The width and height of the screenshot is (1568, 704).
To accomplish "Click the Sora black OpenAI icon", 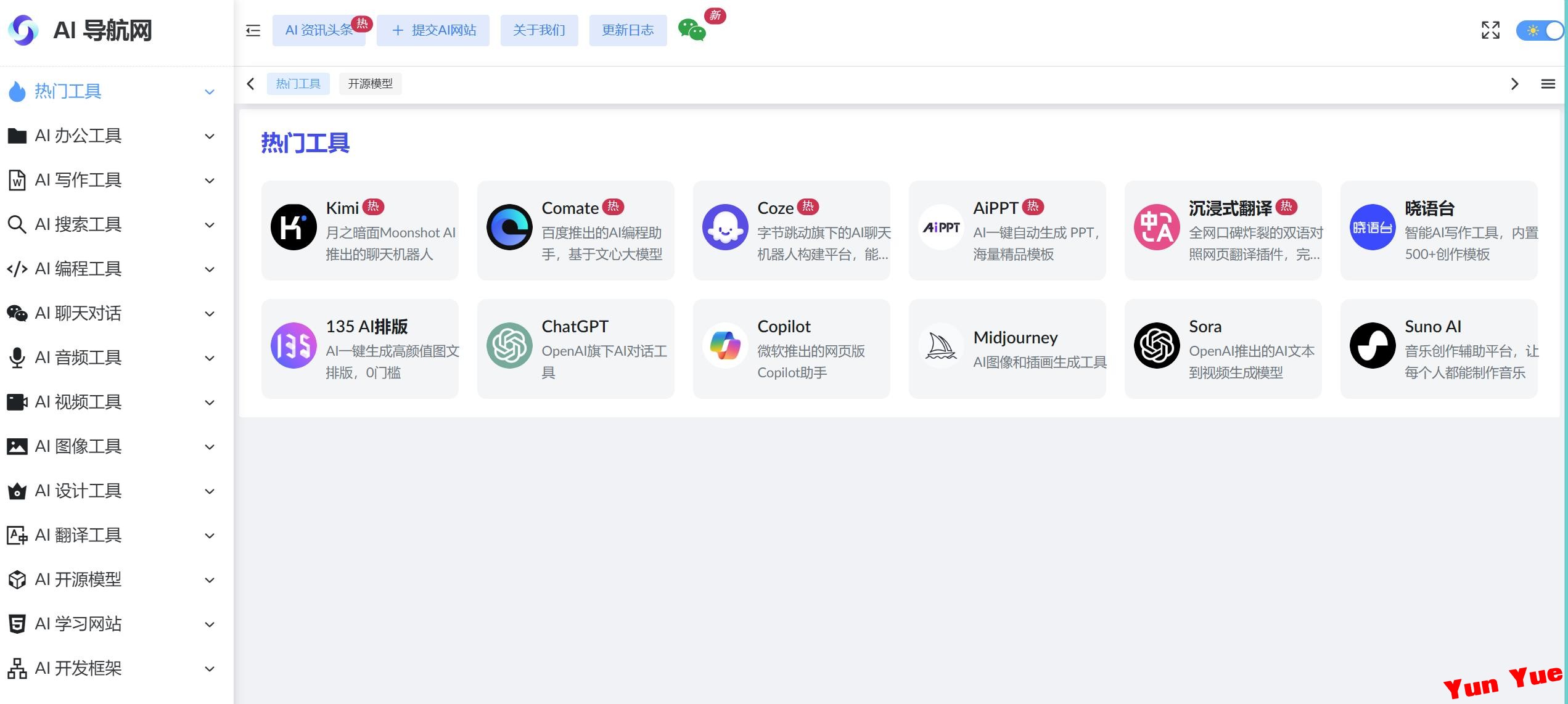I will click(1157, 346).
